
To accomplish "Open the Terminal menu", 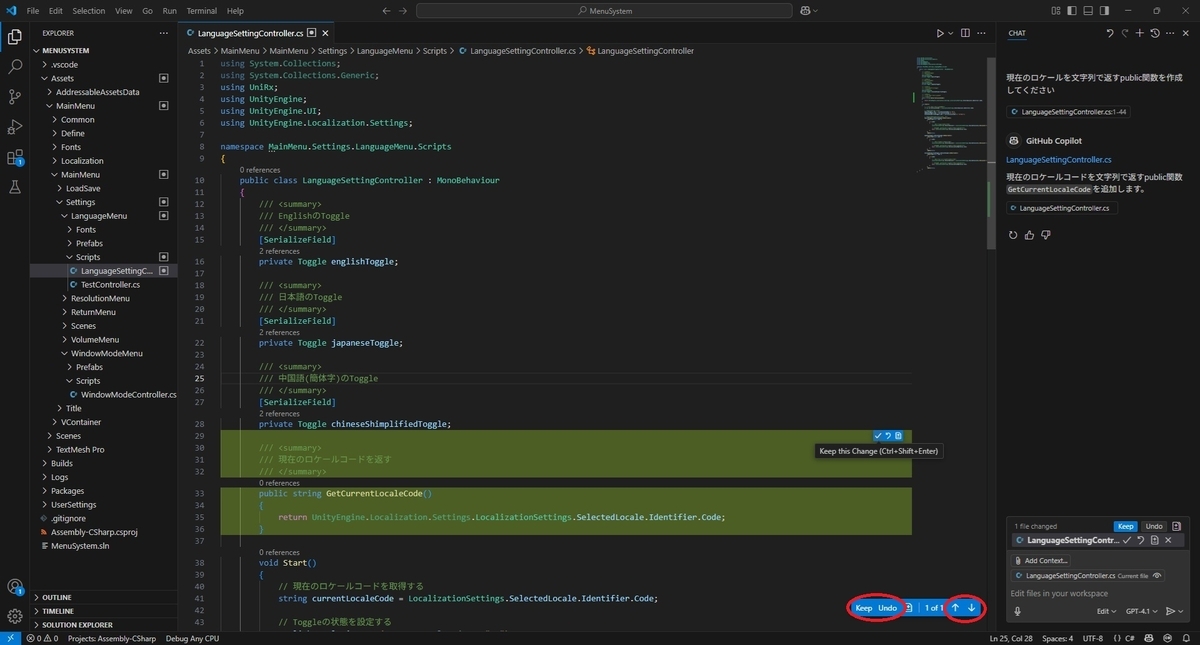I will (201, 11).
